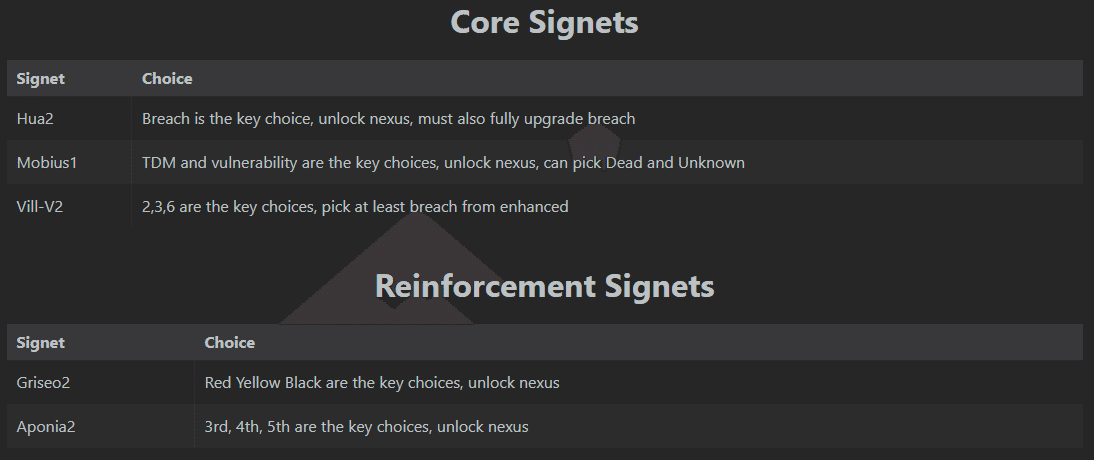Click the Hua2 signet cell

[x=35, y=119]
